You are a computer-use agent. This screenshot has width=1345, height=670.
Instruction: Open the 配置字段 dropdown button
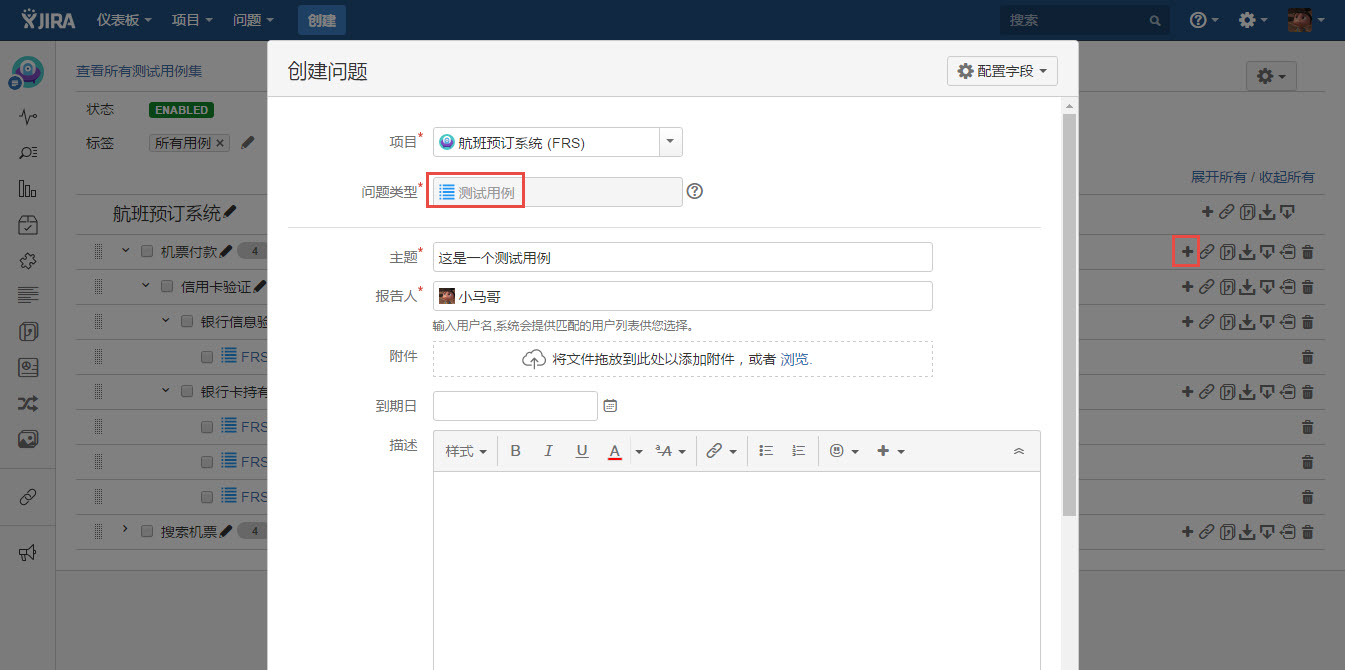(1002, 71)
